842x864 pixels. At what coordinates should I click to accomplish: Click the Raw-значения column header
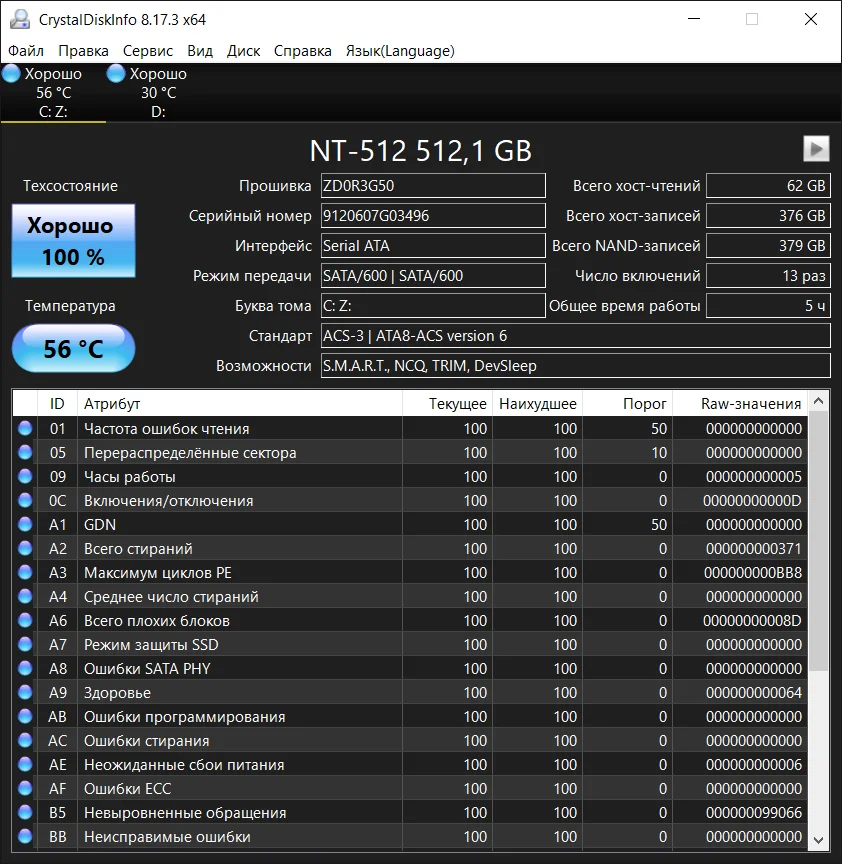740,404
